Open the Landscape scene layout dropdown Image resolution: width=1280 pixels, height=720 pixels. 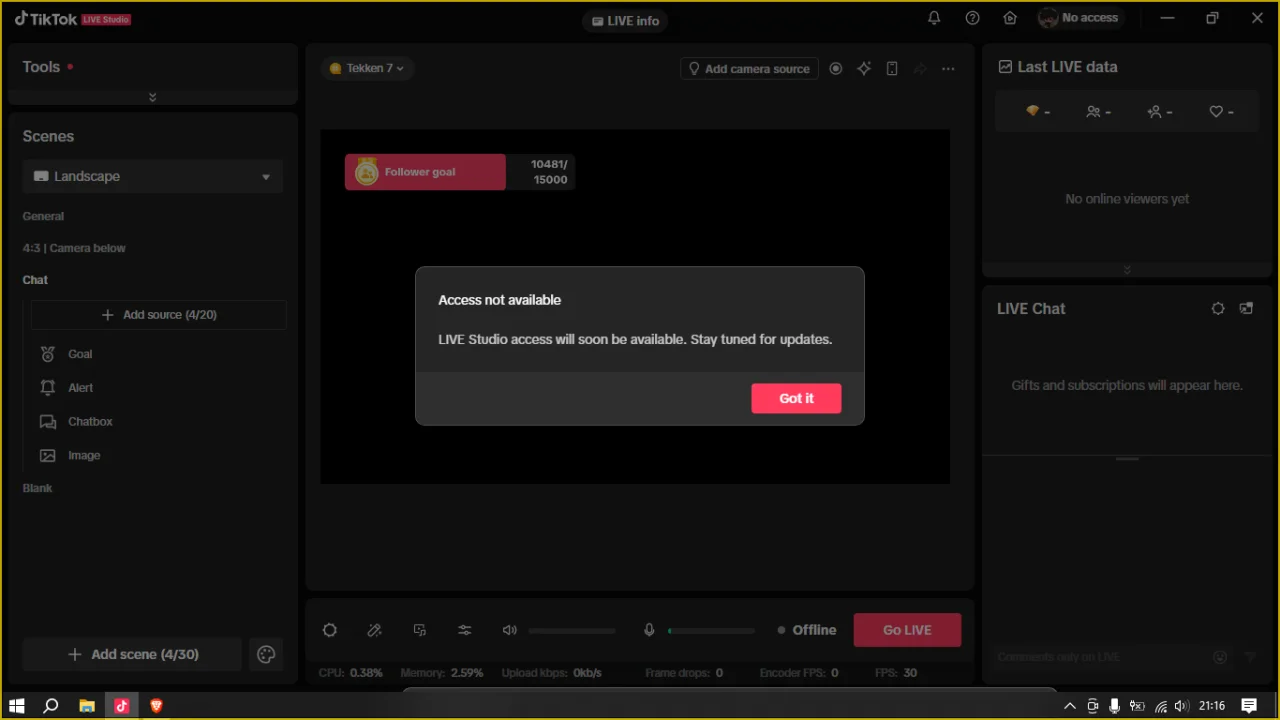(x=153, y=176)
